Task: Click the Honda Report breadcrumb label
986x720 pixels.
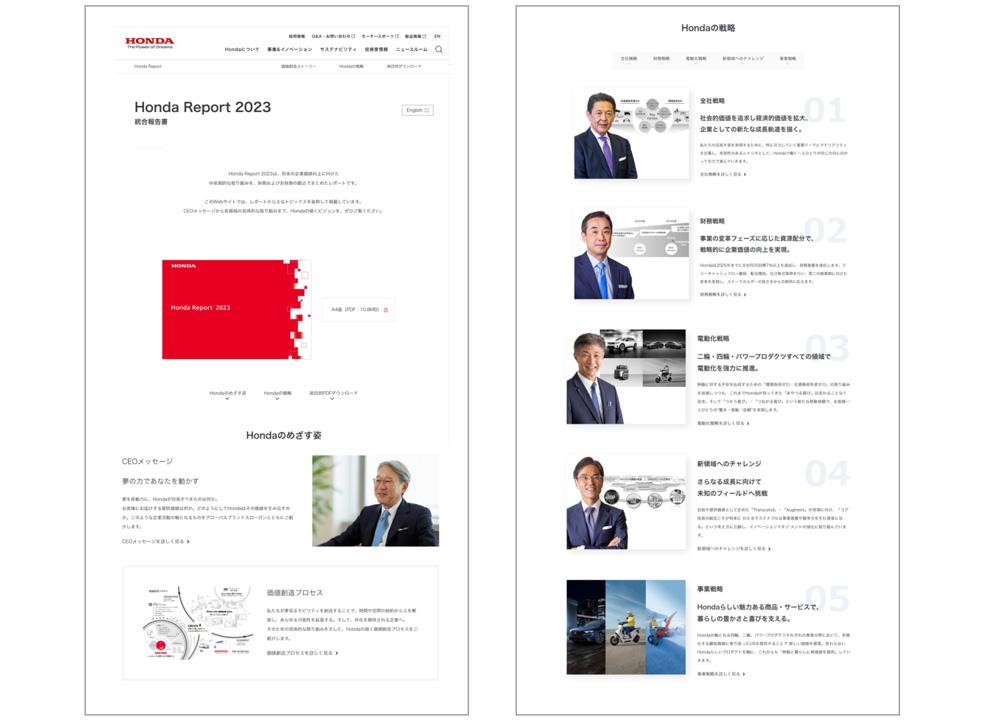Action: coord(148,67)
